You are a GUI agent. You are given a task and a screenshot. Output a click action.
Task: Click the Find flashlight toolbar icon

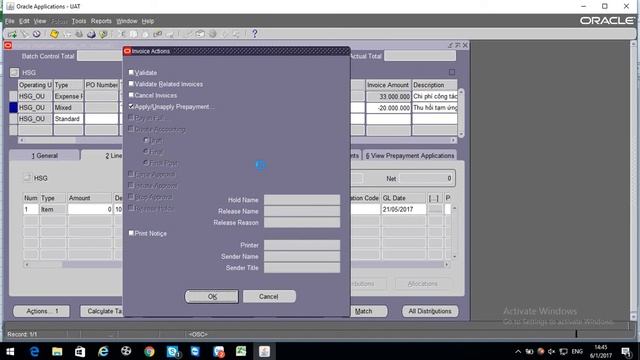pos(24,34)
